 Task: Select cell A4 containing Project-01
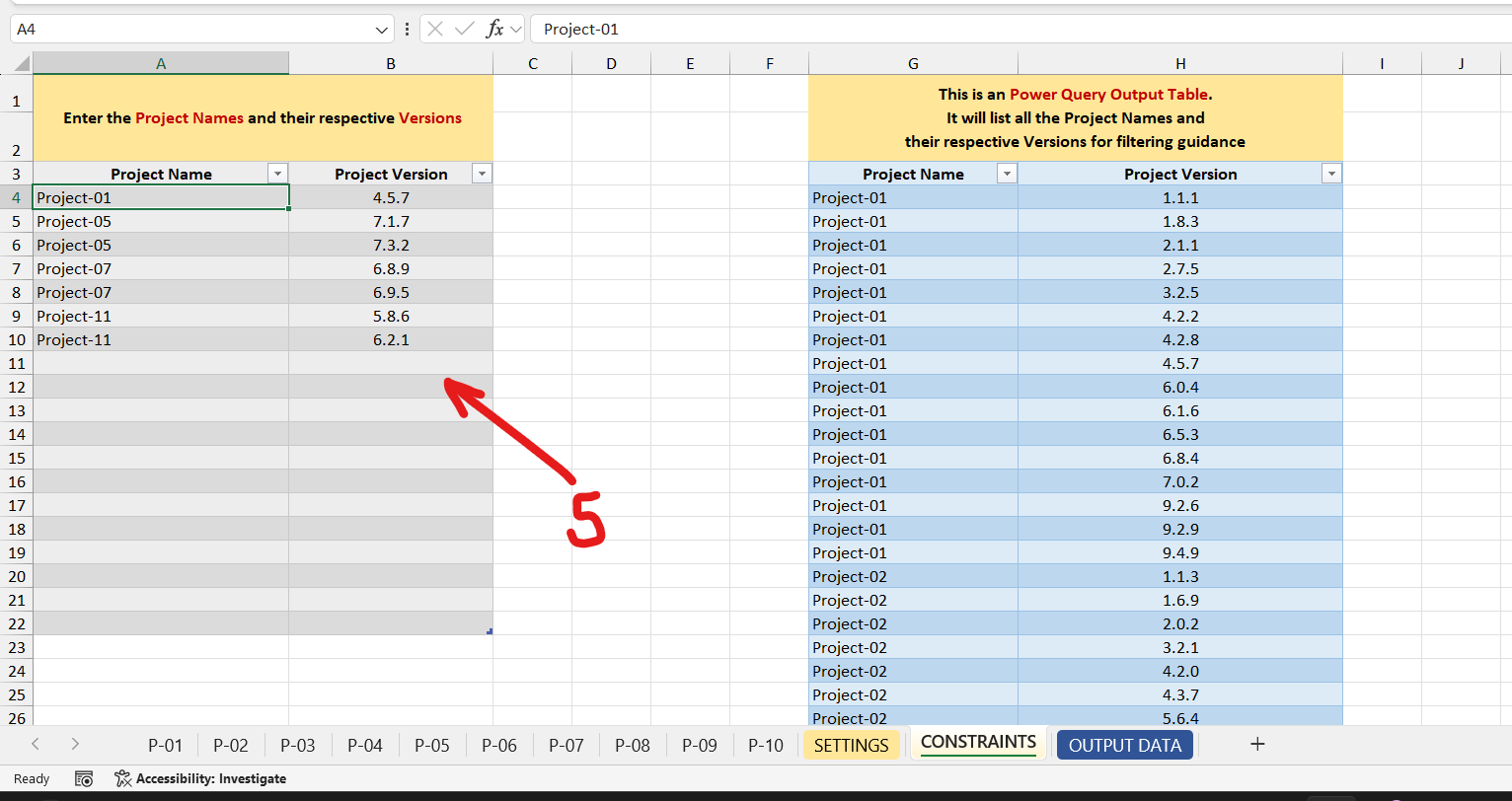161,197
